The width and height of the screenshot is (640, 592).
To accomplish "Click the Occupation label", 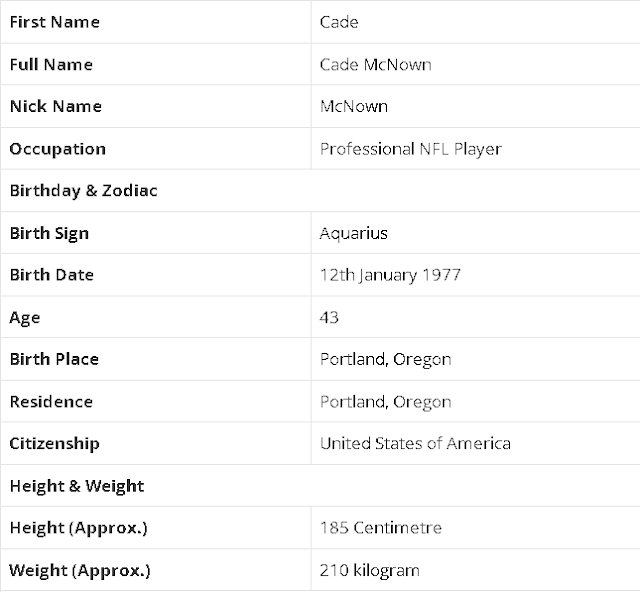I will click(57, 149).
